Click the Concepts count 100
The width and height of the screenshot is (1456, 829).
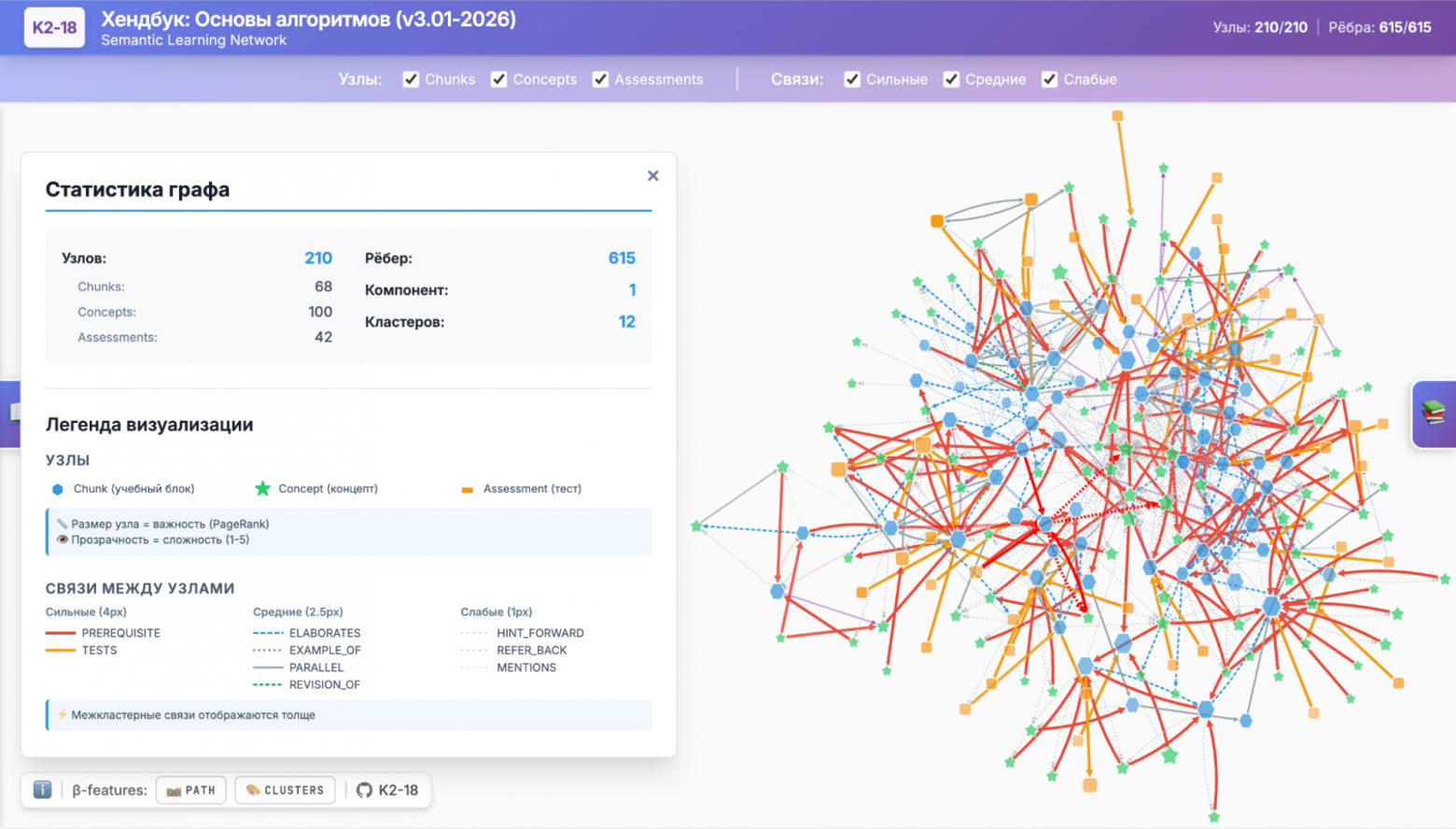320,312
